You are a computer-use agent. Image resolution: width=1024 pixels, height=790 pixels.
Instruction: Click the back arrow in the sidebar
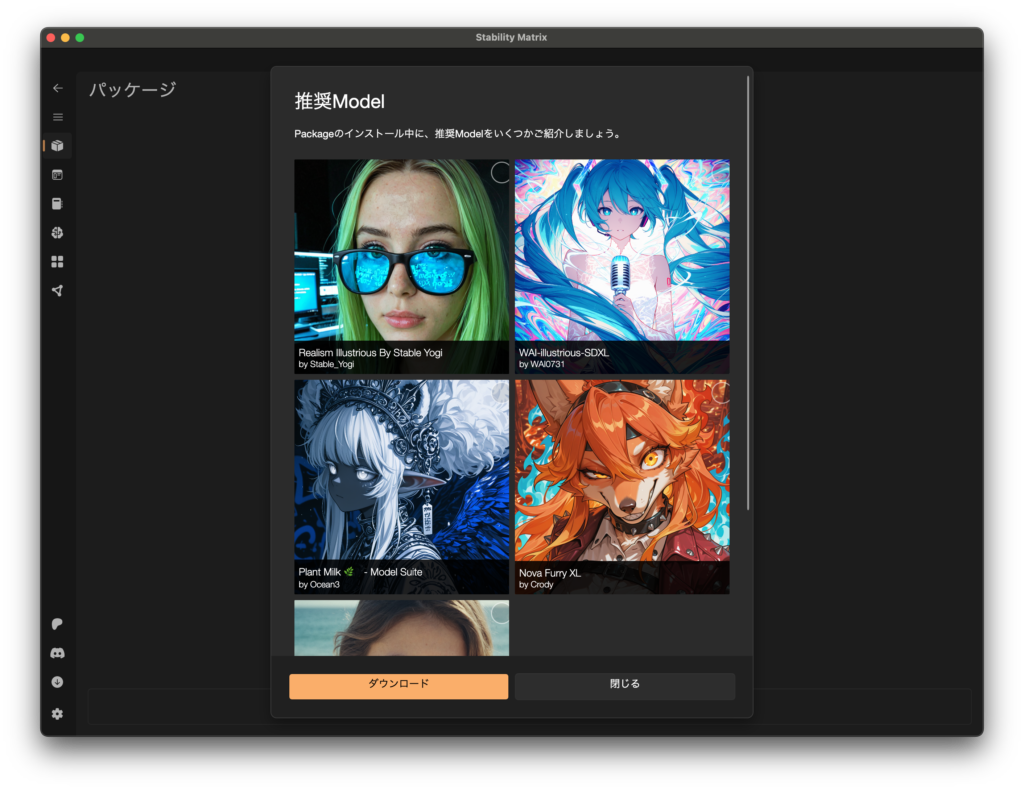coord(57,88)
